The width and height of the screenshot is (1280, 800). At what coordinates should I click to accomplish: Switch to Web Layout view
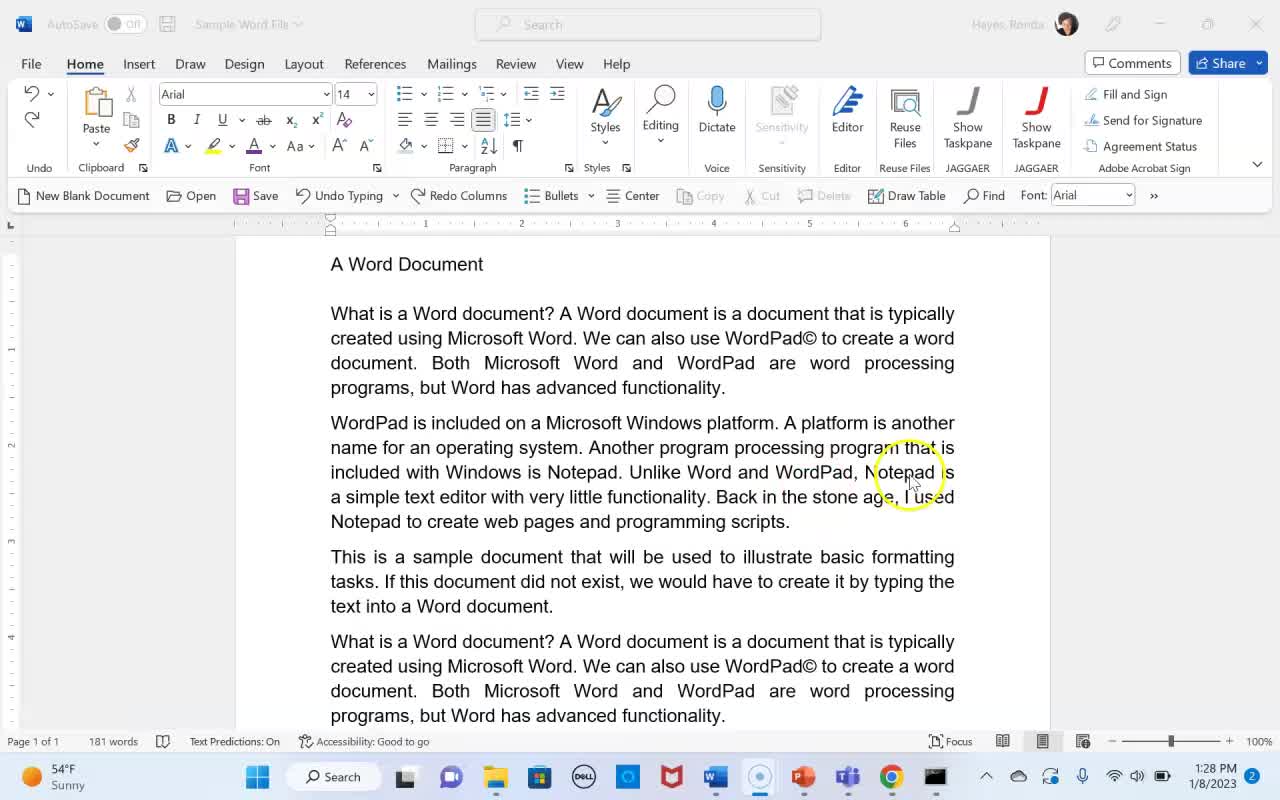click(x=1083, y=741)
